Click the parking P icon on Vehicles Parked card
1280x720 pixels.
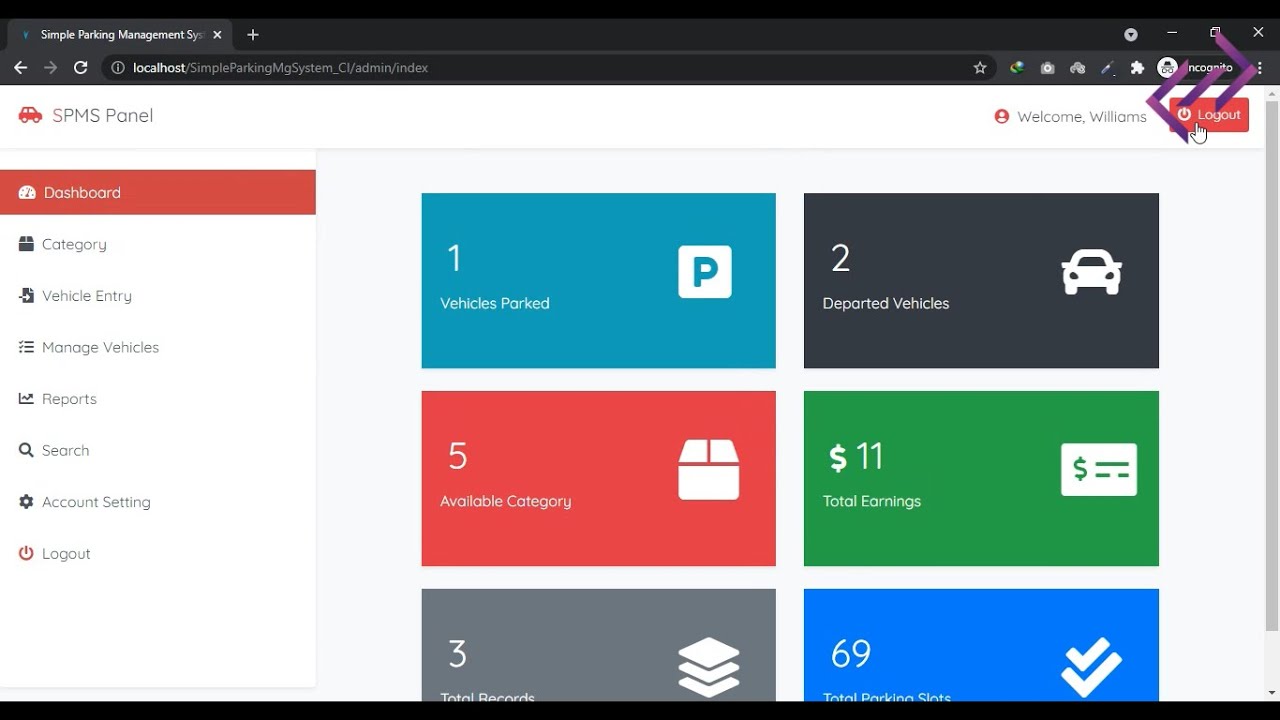point(705,272)
